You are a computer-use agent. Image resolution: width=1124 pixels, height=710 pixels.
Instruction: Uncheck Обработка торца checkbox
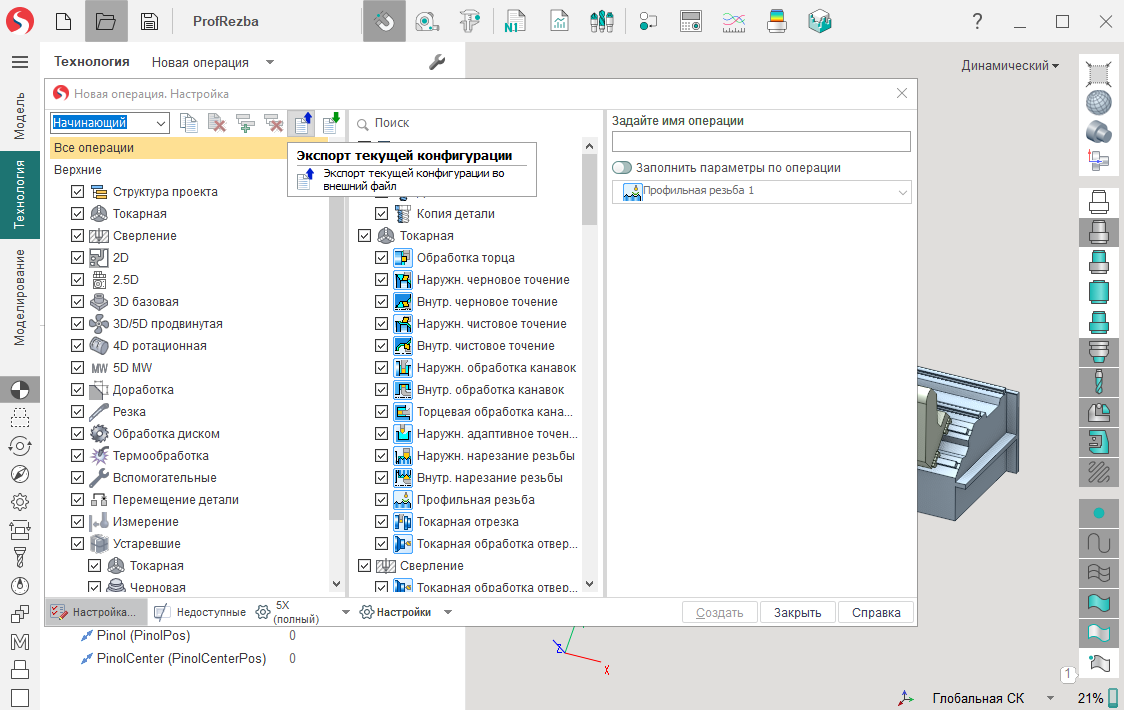381,258
